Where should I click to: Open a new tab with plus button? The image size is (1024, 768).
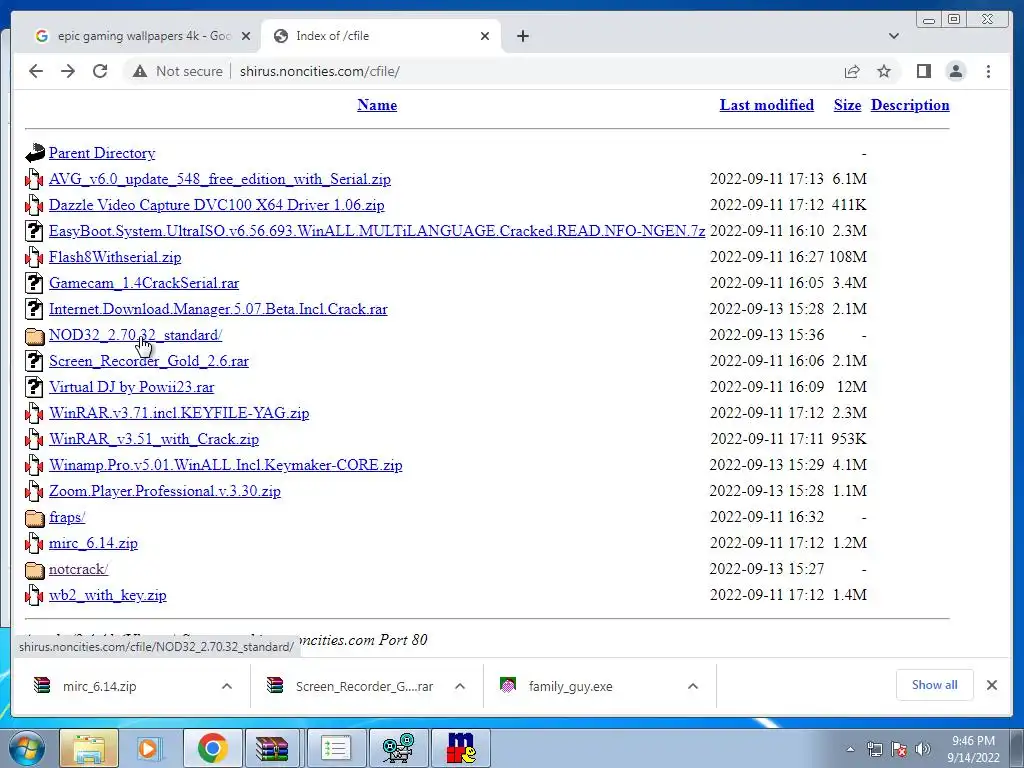click(x=522, y=36)
